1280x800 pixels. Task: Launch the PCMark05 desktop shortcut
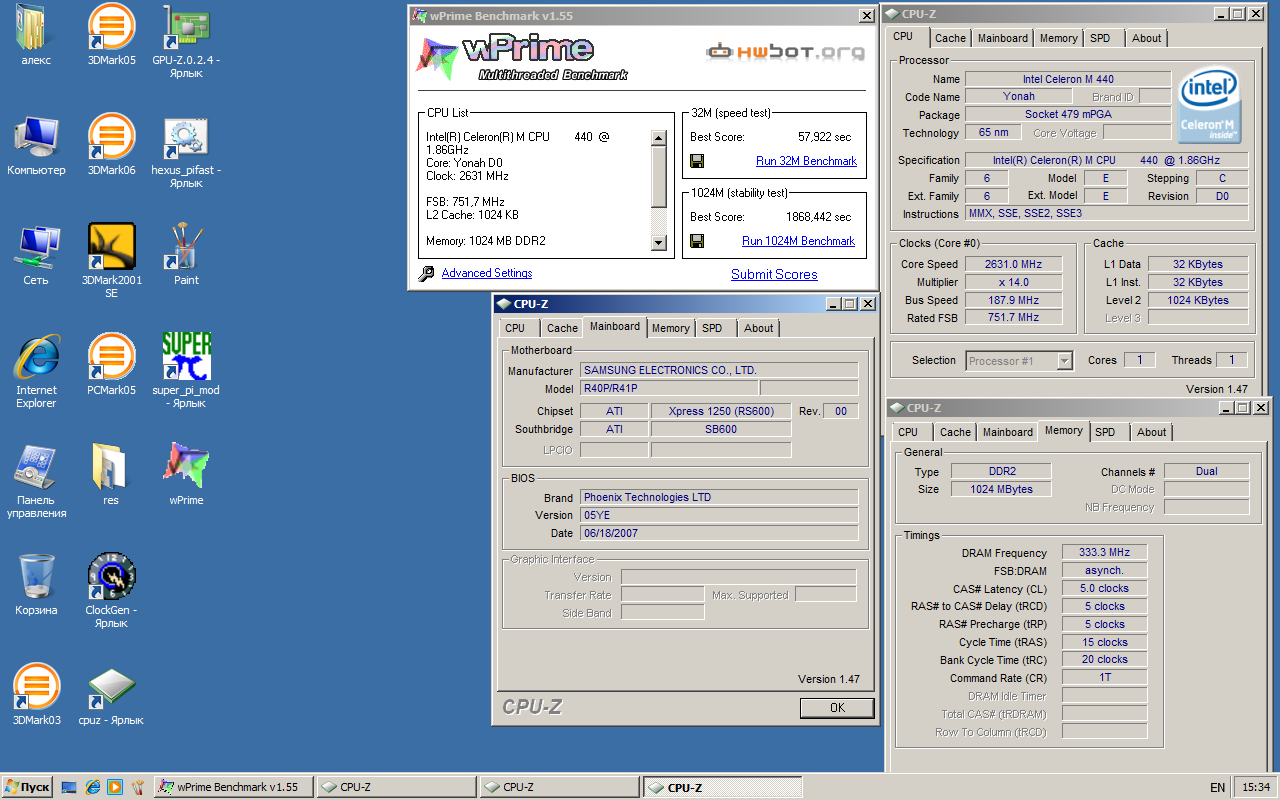[111, 358]
